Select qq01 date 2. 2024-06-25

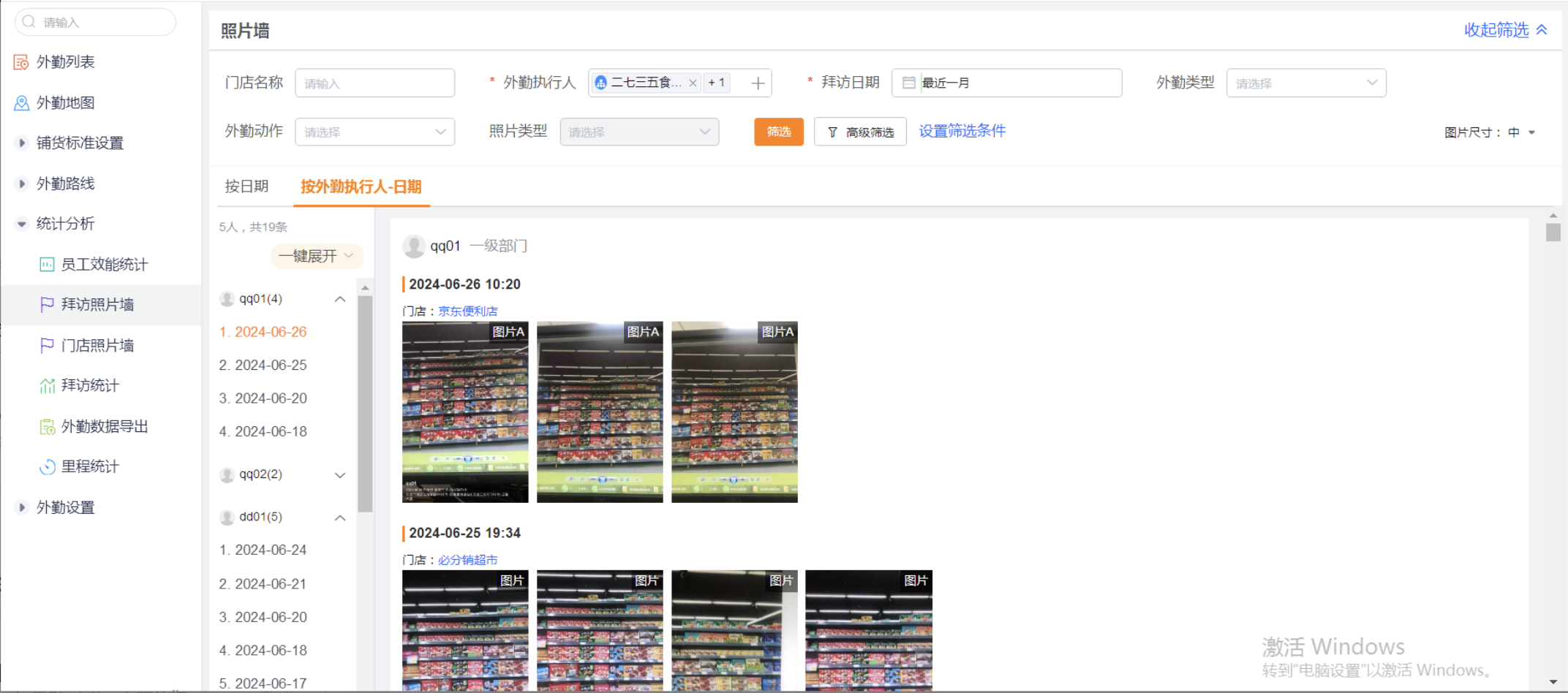(x=263, y=365)
